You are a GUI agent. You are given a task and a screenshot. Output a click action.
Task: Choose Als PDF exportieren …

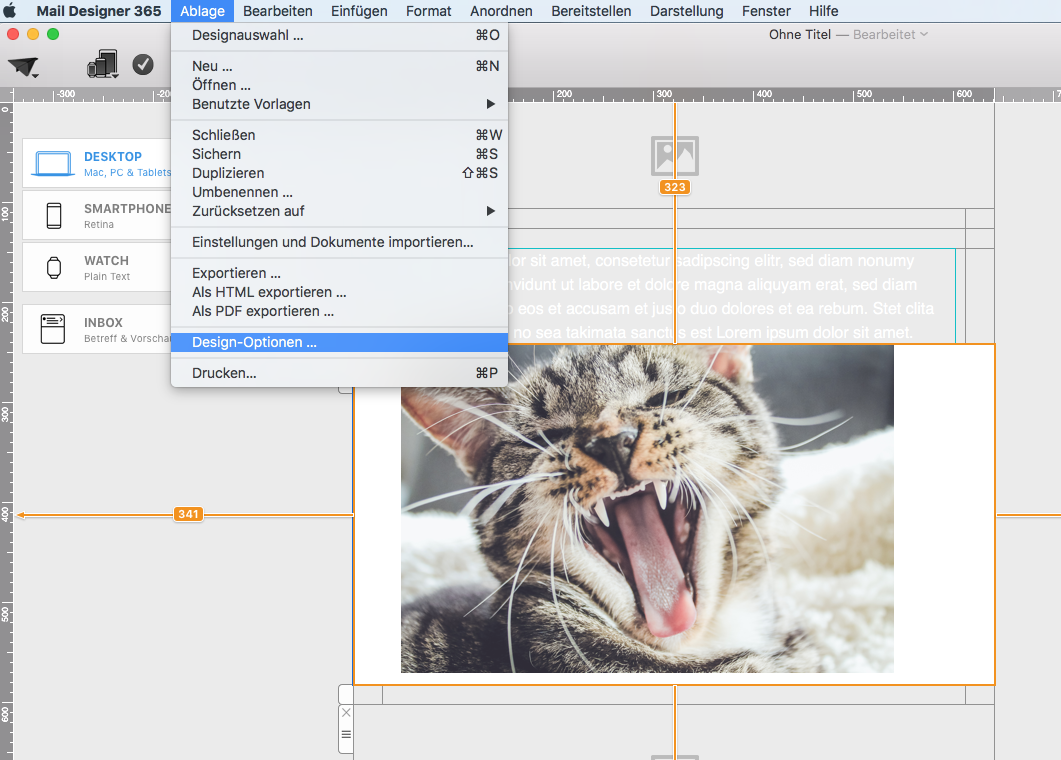[x=340, y=311]
